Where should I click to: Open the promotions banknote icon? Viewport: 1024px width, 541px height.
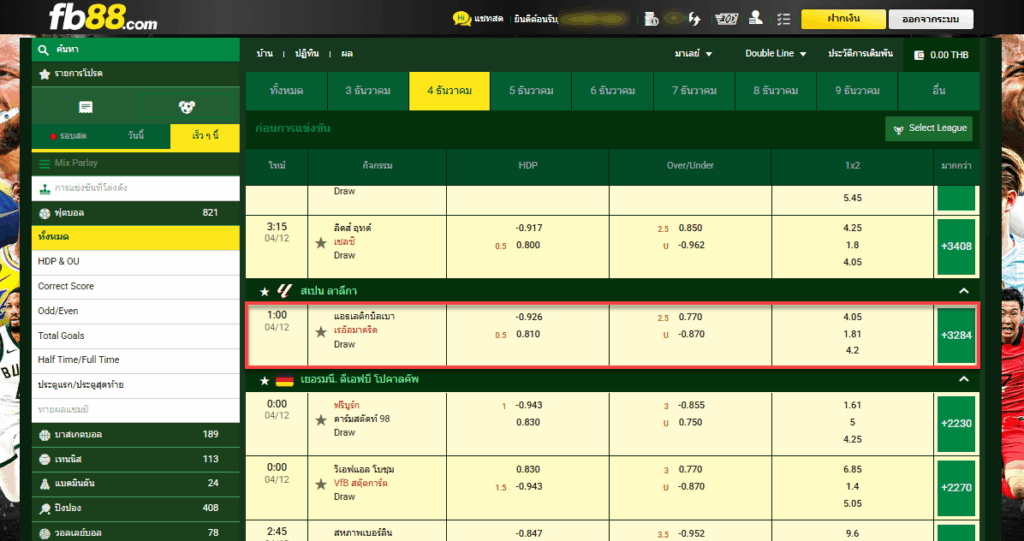click(x=726, y=19)
